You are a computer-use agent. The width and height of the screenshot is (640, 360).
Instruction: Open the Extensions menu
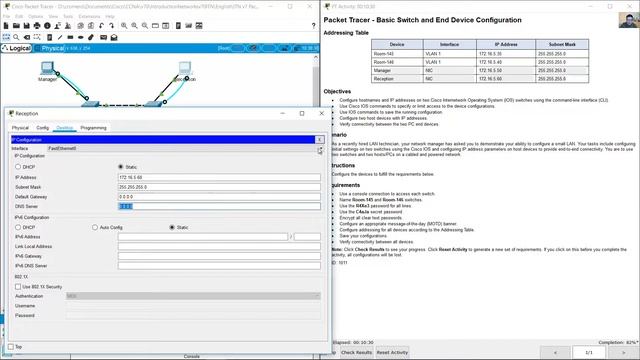click(x=89, y=16)
